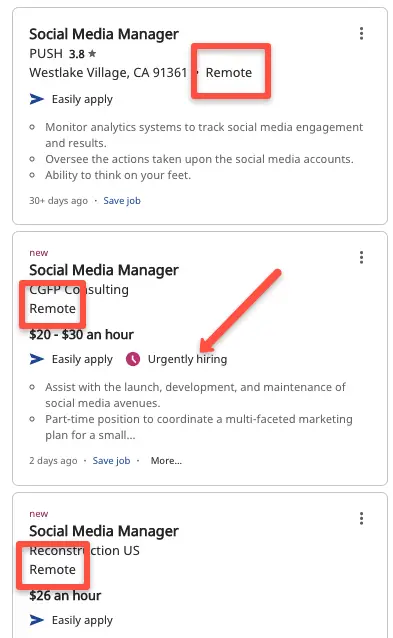The width and height of the screenshot is (393, 638).
Task: Click Remote label on PUSH listing
Action: click(229, 72)
